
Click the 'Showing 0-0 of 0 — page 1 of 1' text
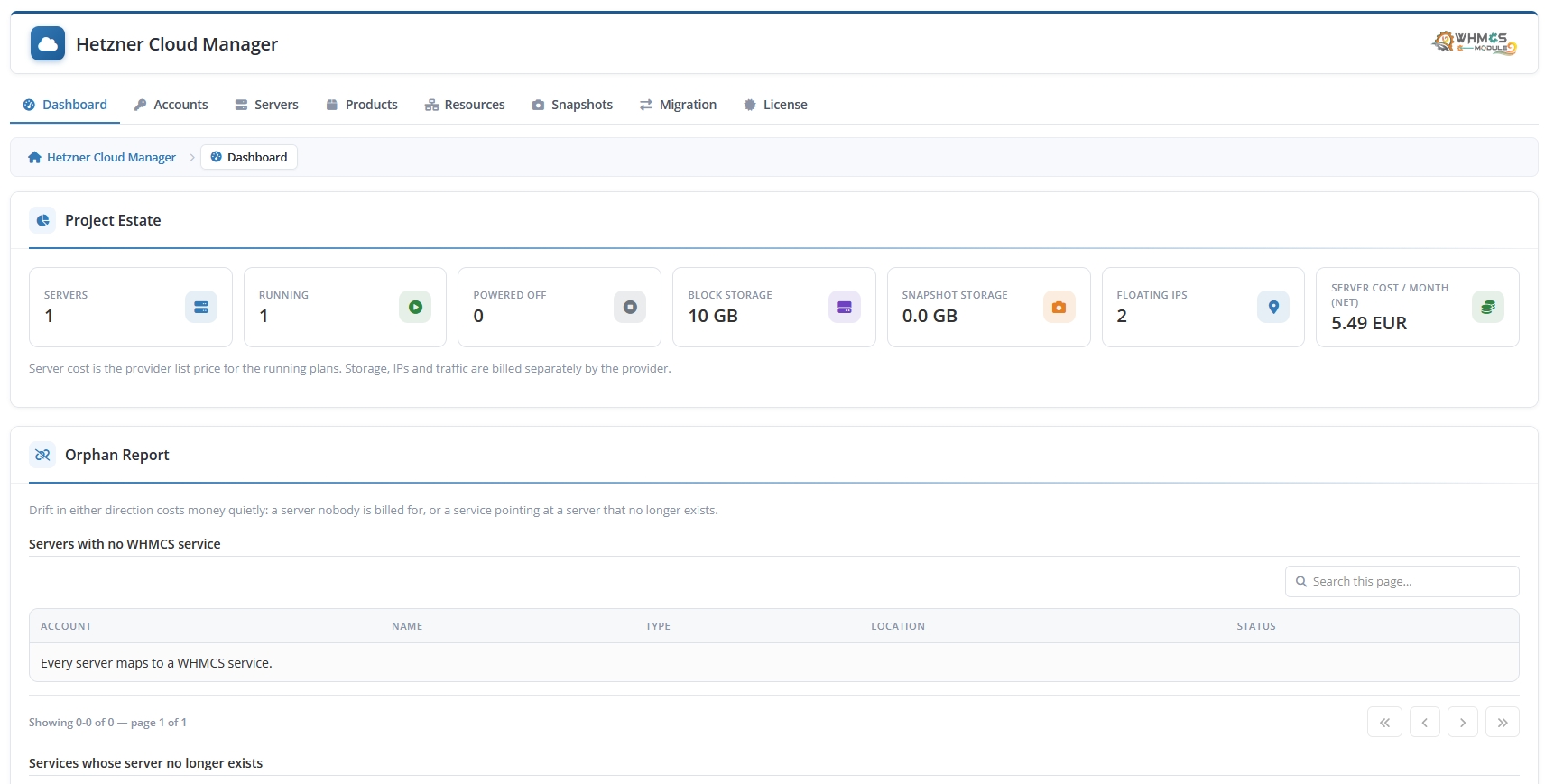pos(107,723)
